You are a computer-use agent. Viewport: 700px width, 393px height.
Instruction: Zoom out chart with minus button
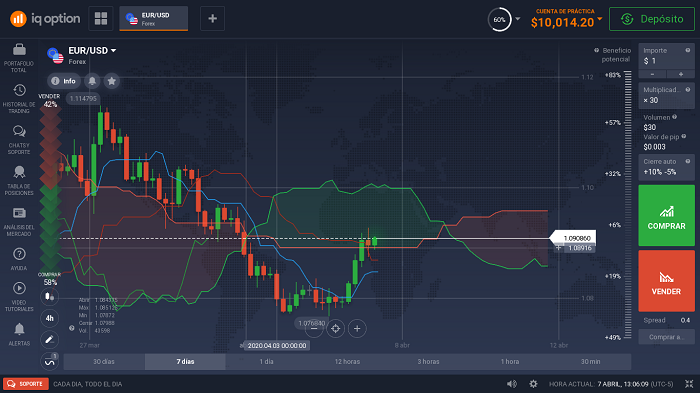[x=314, y=329]
